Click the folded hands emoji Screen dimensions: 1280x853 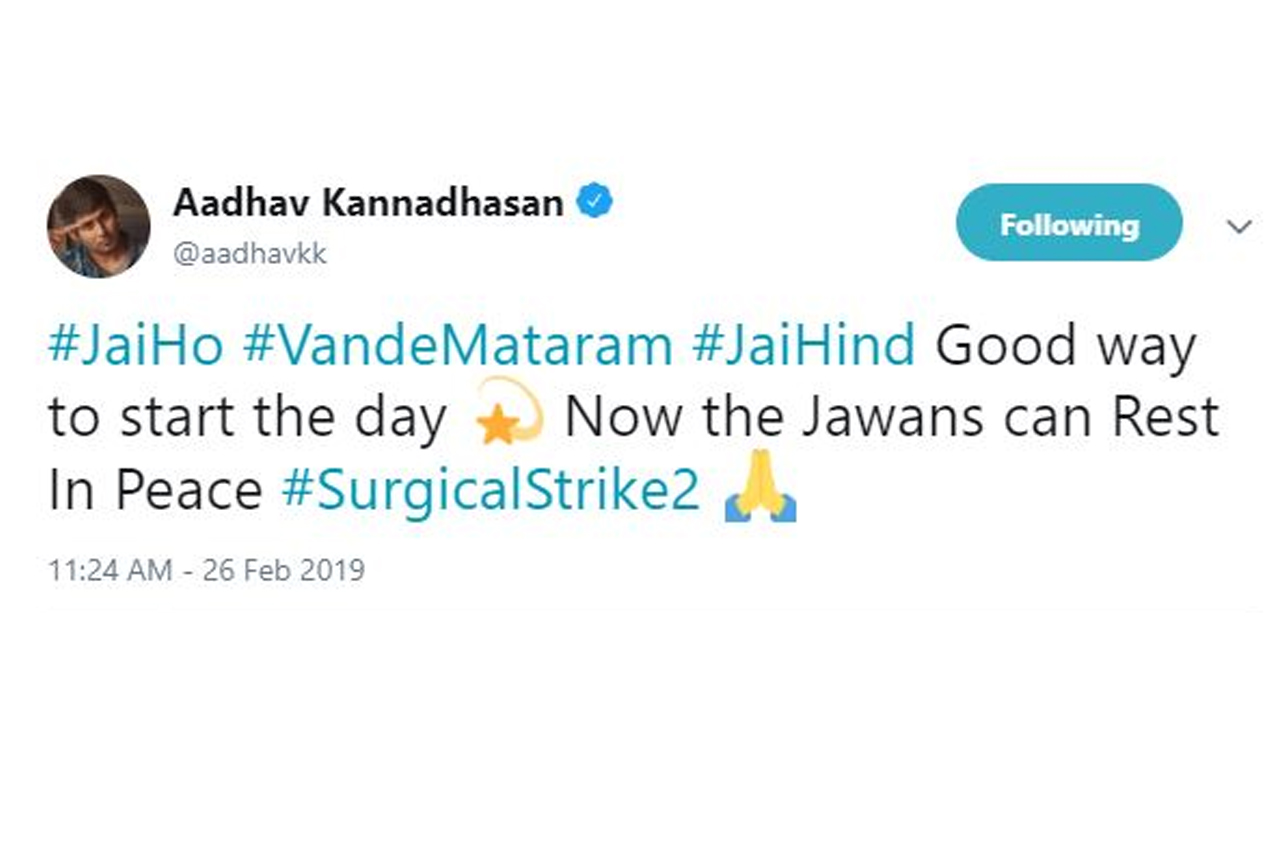(759, 491)
